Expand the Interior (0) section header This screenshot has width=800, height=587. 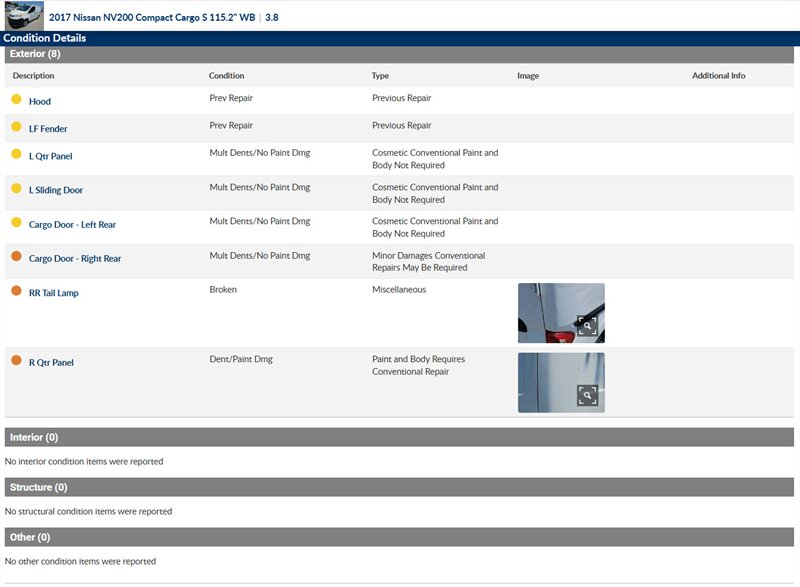[34, 437]
